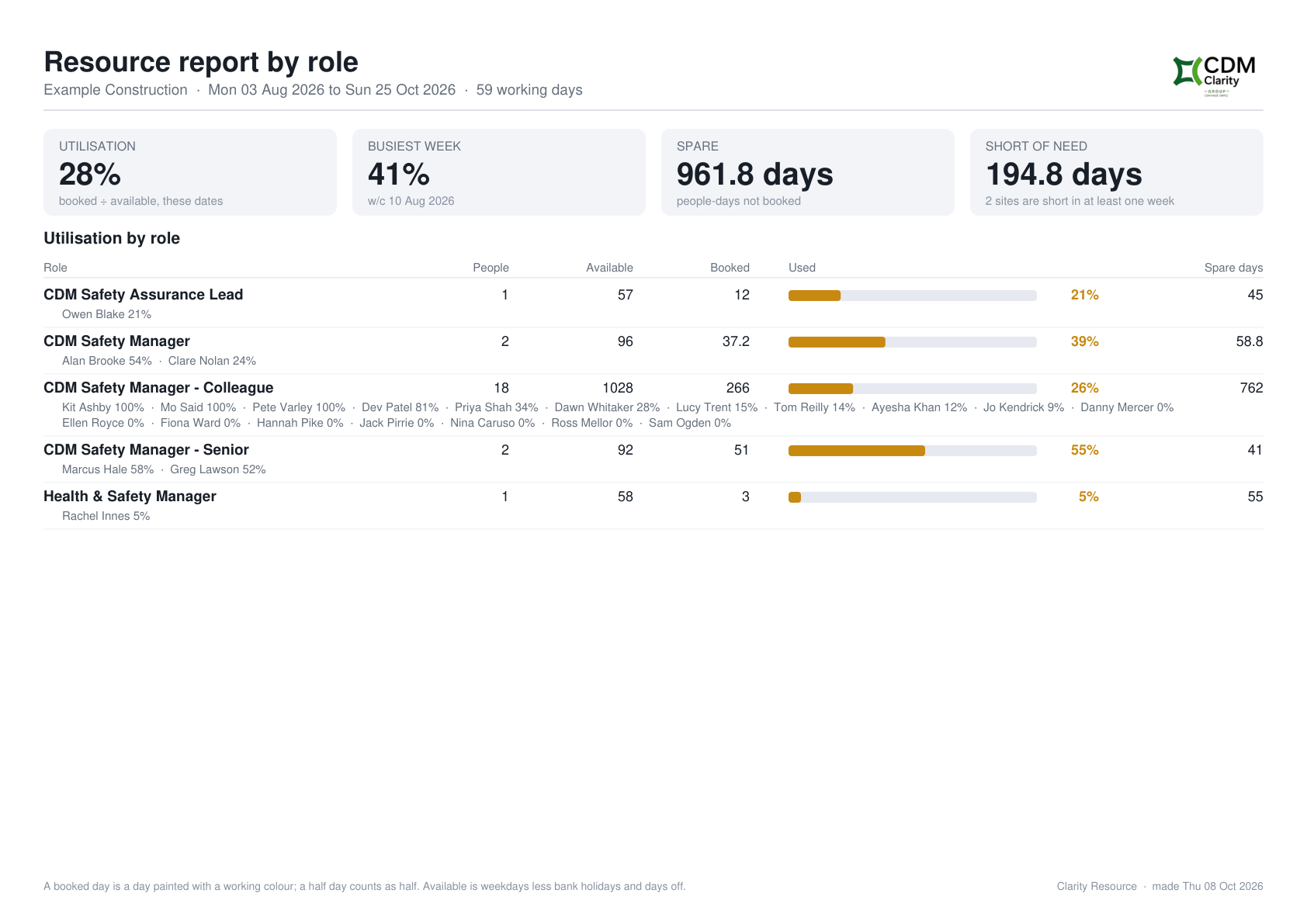Click the '59 working days' subtitle text
Viewport: 1307px width, 924px height.
(x=529, y=90)
